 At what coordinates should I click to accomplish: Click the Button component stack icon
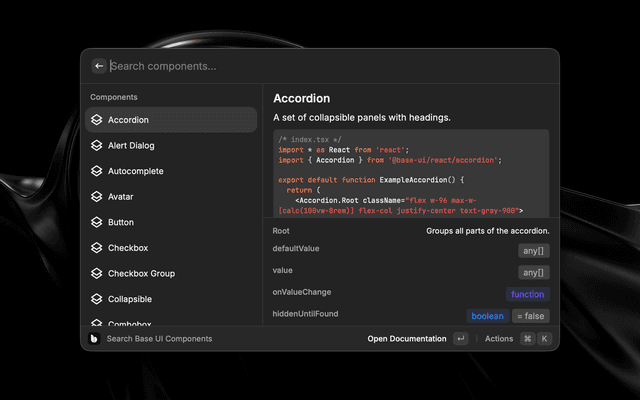click(x=96, y=222)
